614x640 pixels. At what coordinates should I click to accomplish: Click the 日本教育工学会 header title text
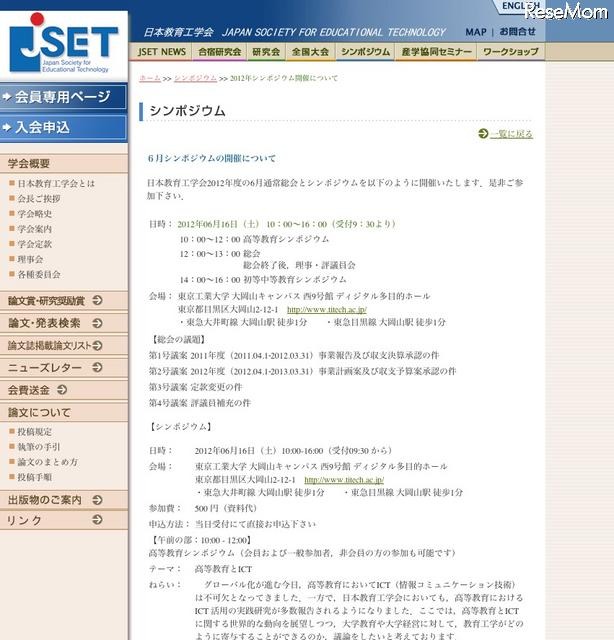click(178, 32)
